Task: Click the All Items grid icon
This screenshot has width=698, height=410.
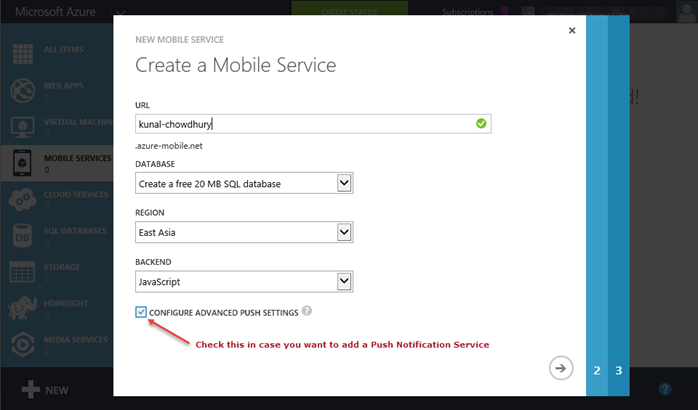Action: click(23, 54)
